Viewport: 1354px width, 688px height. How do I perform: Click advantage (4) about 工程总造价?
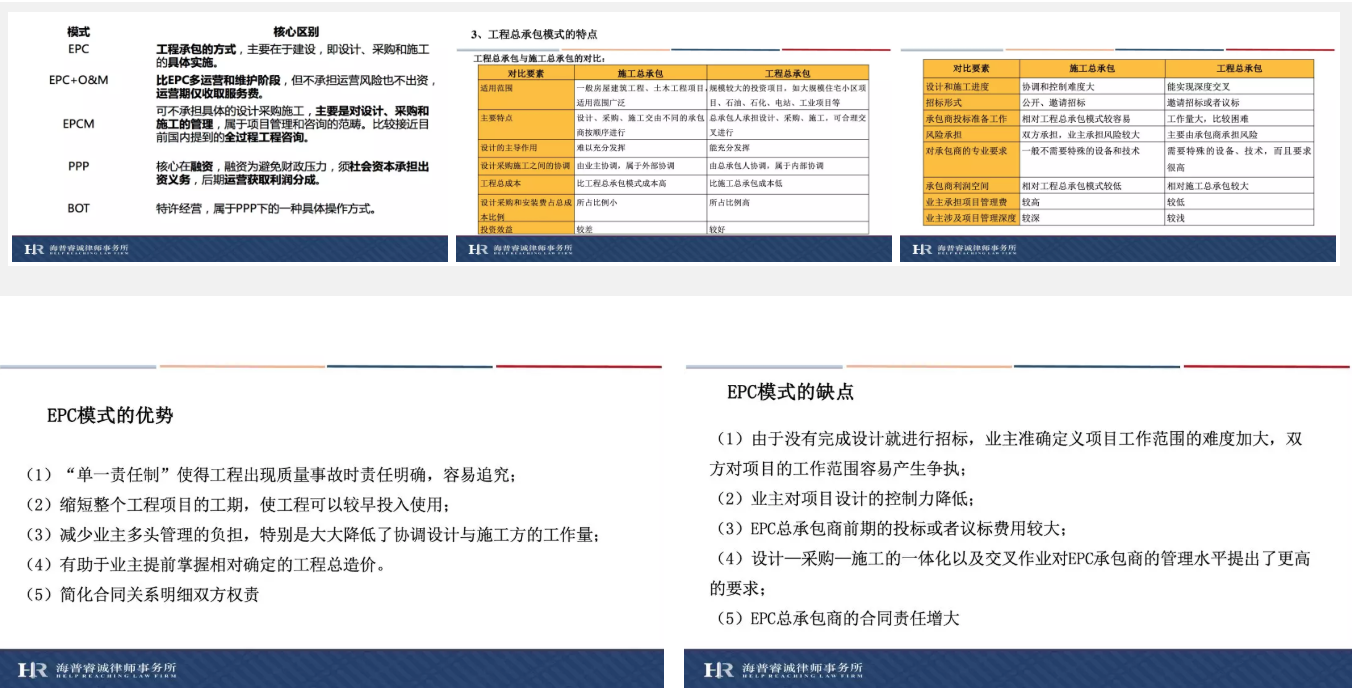coord(207,564)
